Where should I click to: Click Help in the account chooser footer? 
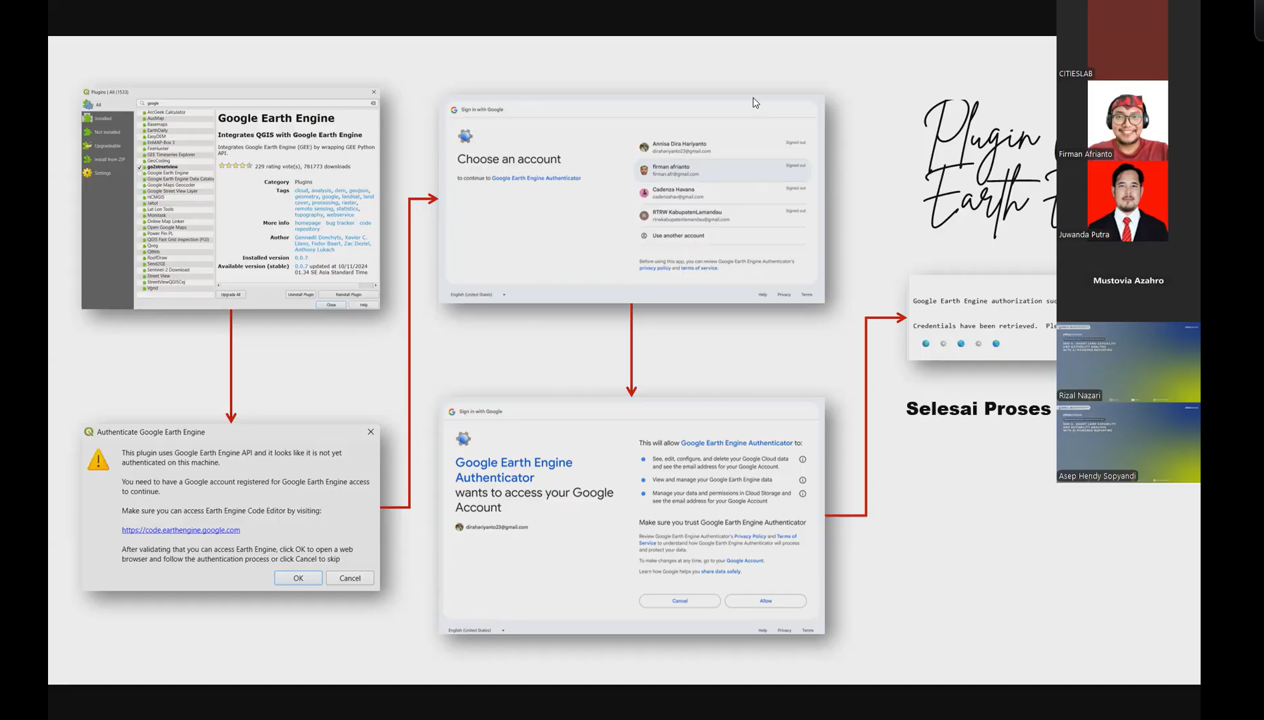762,295
